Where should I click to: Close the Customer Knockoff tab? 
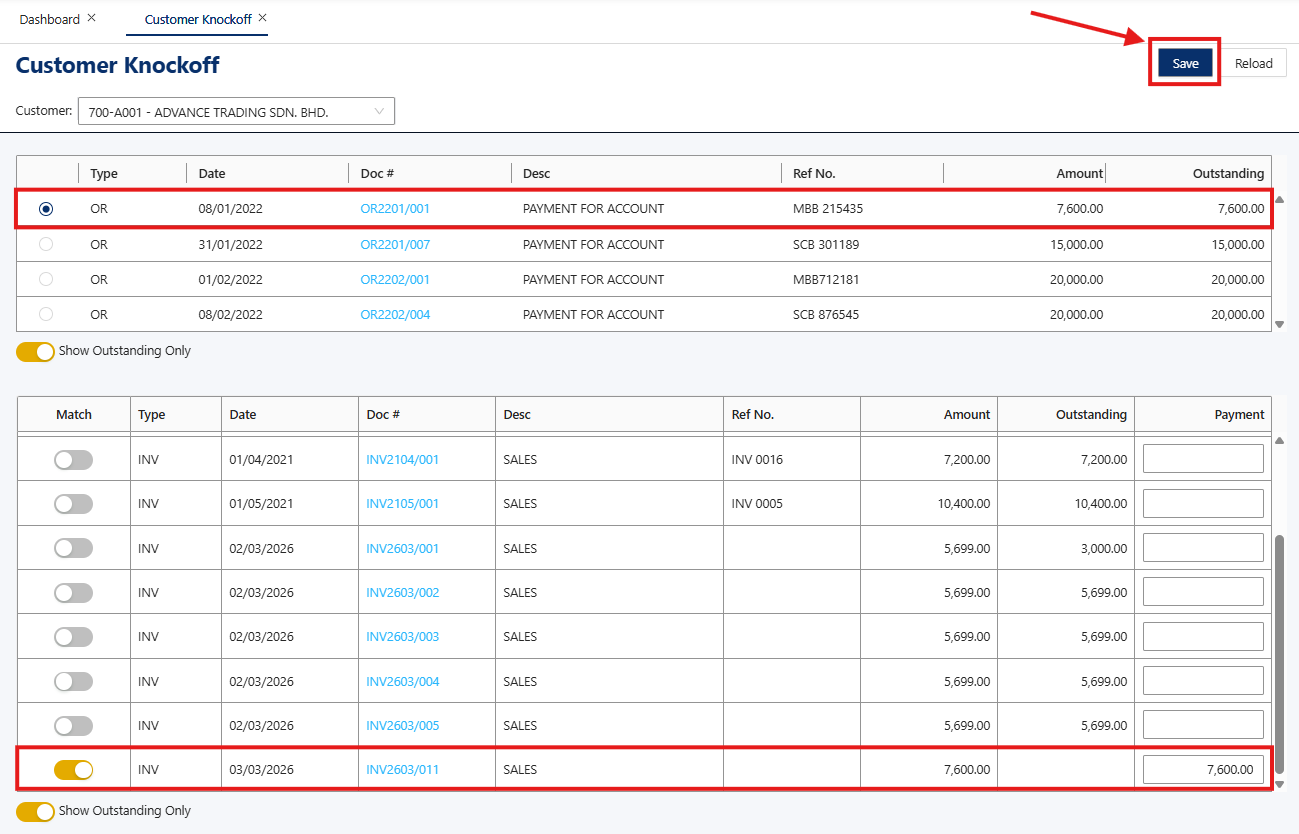pyautogui.click(x=262, y=18)
